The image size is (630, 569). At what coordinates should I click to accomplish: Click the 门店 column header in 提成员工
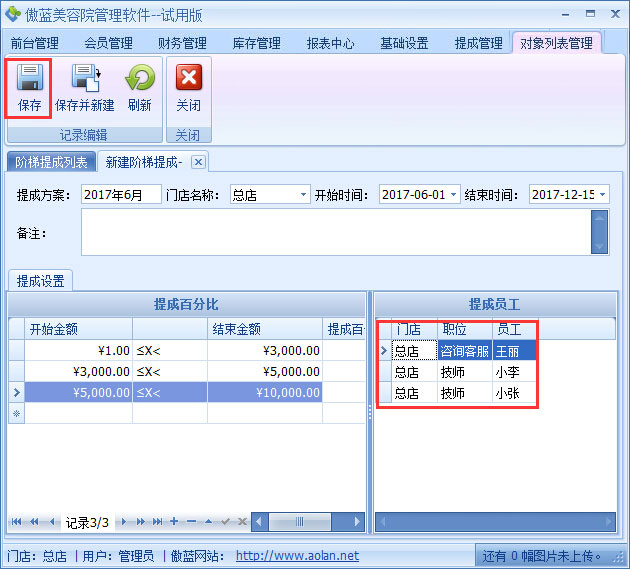pos(415,329)
